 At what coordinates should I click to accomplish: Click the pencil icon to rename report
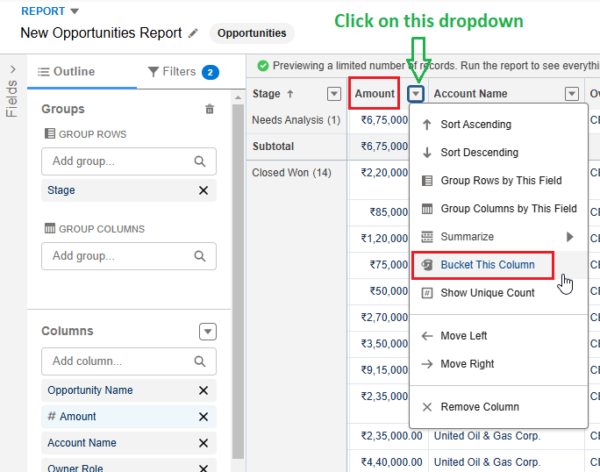click(193, 33)
